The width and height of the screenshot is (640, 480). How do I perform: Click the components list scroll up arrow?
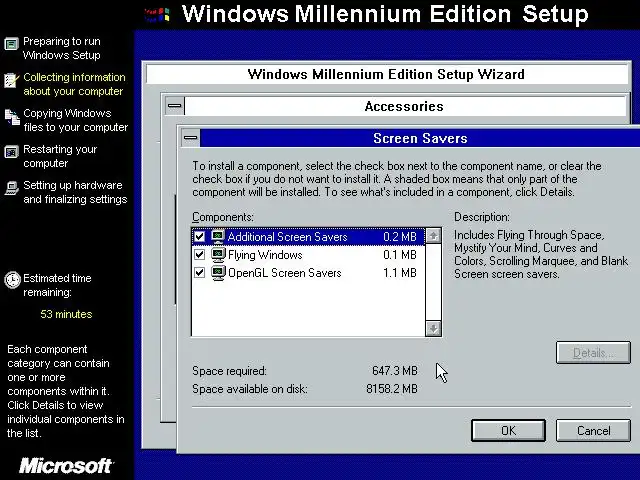pyautogui.click(x=433, y=236)
